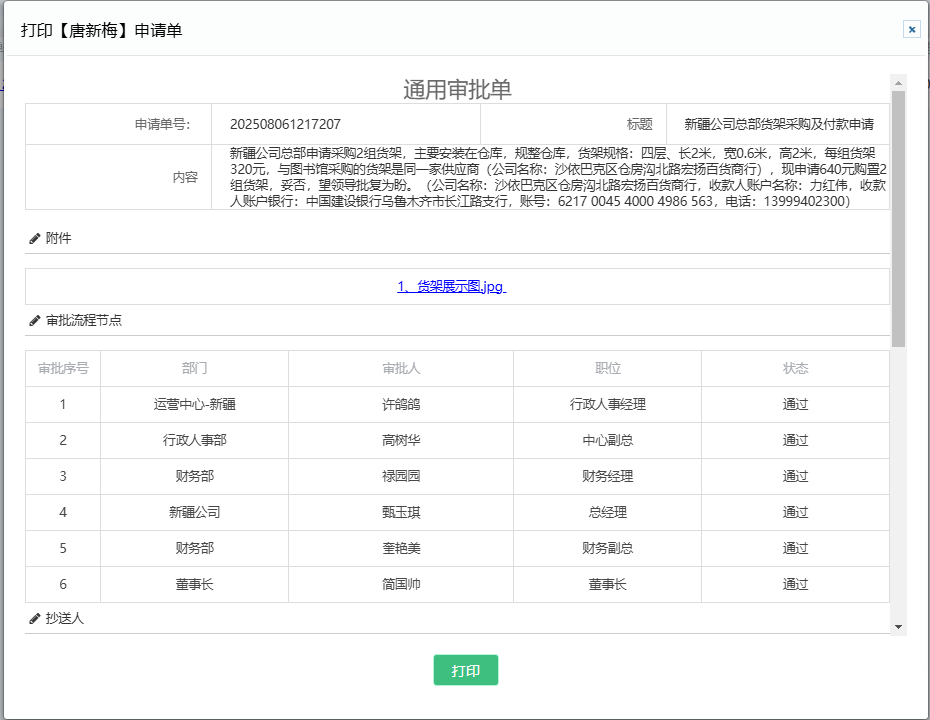Image resolution: width=930 pixels, height=720 pixels.
Task: Click the vertical scrollbar thumb
Action: coord(898,218)
